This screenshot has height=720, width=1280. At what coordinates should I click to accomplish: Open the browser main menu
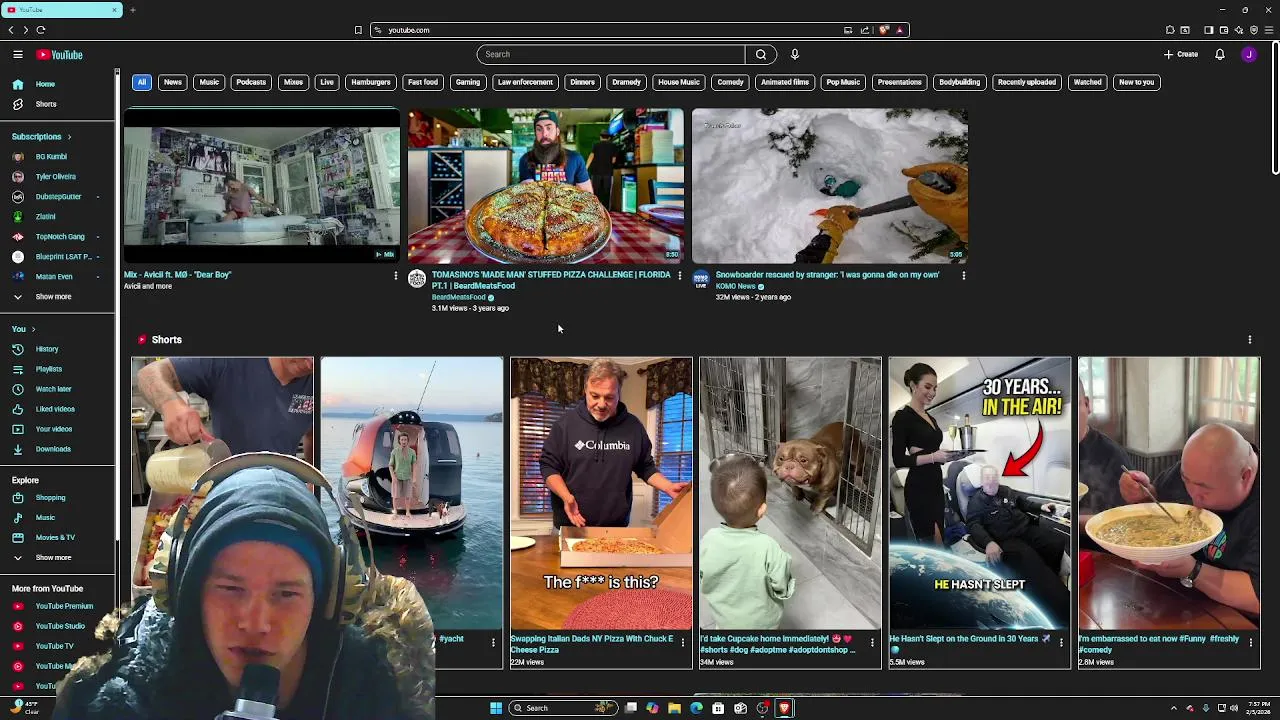pos(1269,30)
